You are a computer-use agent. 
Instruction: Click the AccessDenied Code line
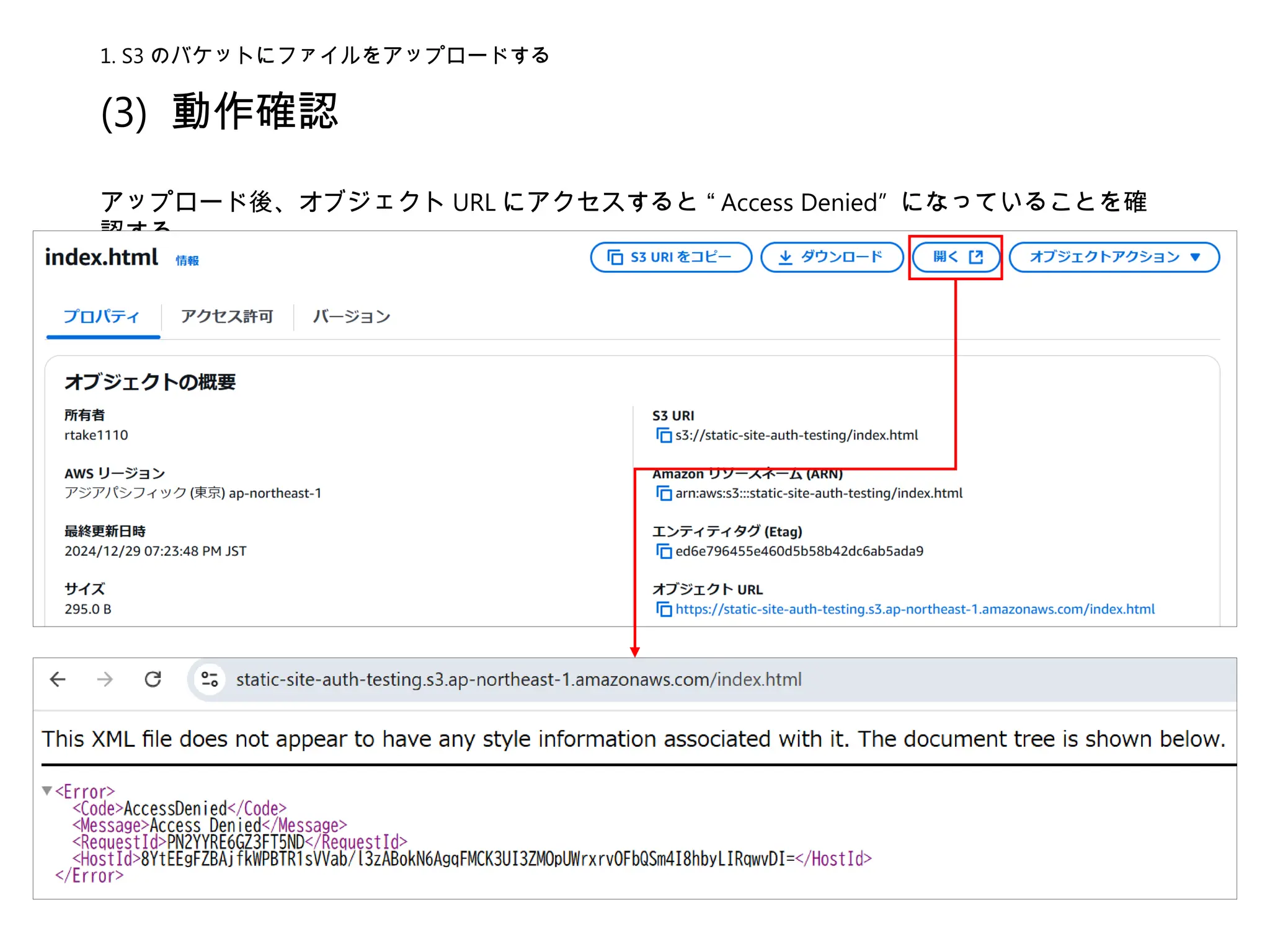tap(180, 809)
